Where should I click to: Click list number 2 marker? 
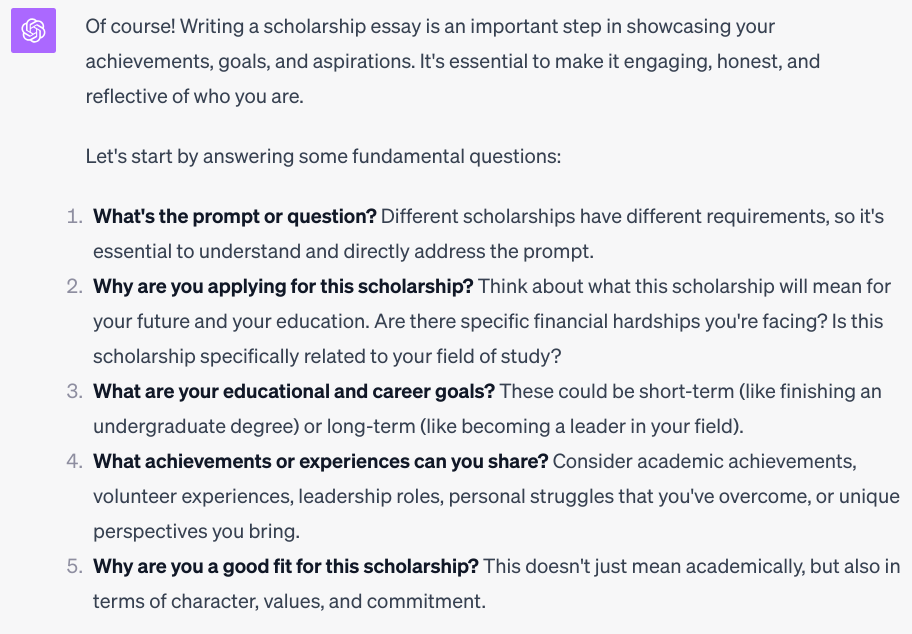pyautogui.click(x=74, y=286)
